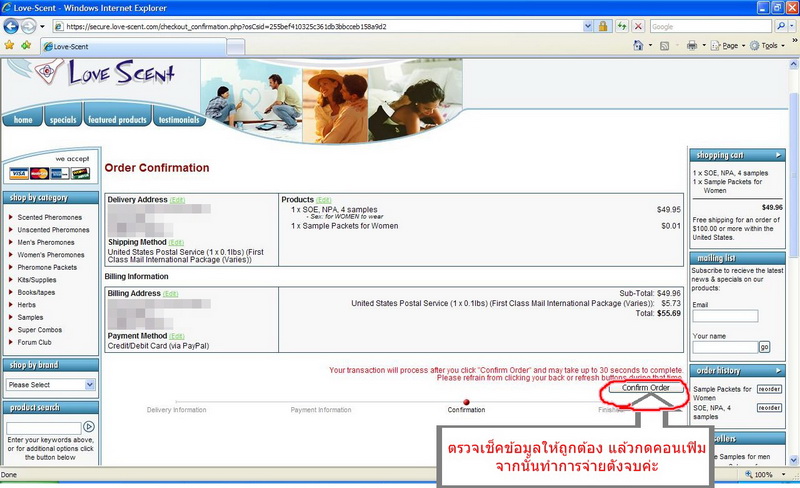Open the testimonials navigation tab
The width and height of the screenshot is (800, 488).
tap(179, 119)
